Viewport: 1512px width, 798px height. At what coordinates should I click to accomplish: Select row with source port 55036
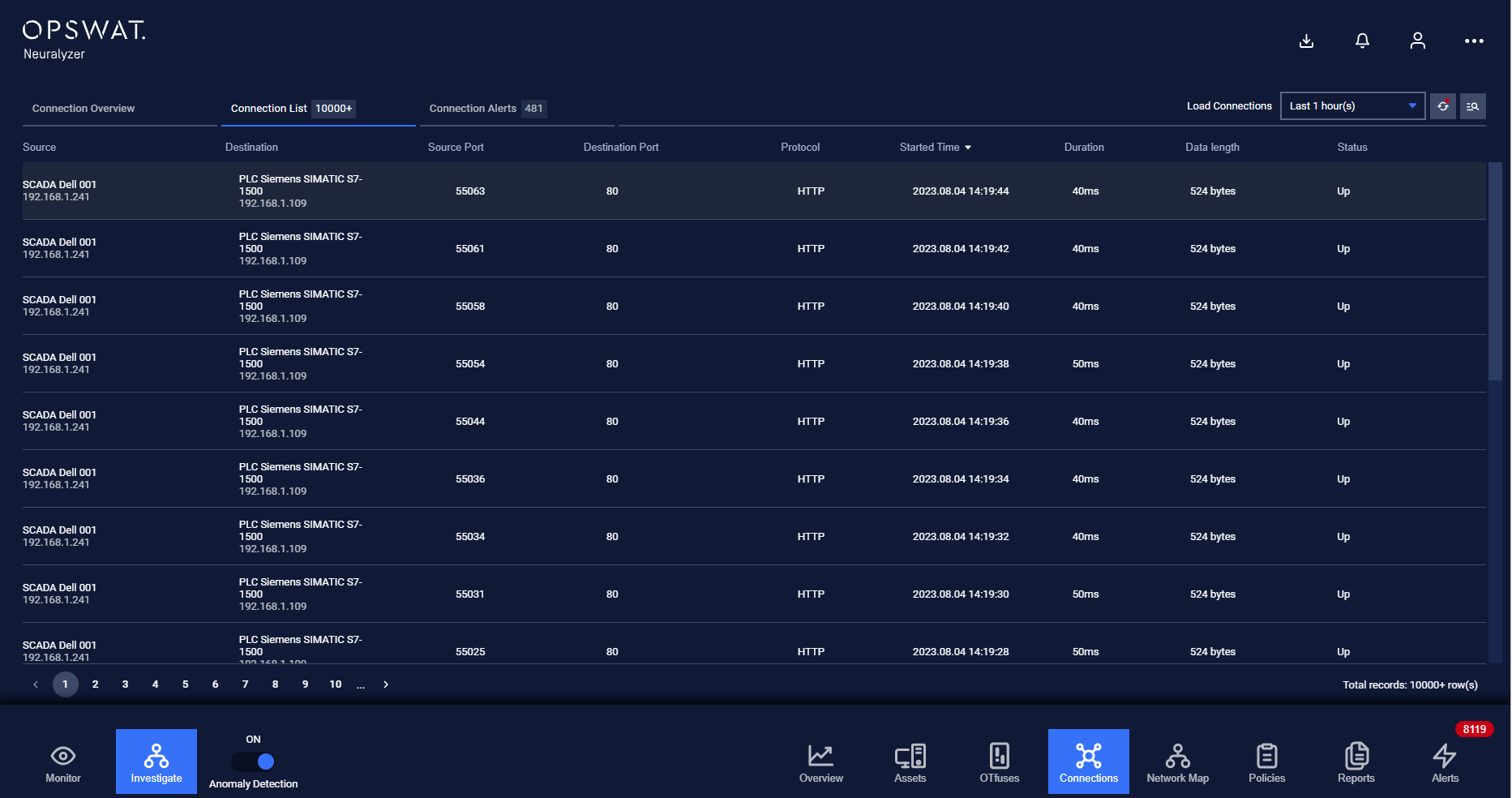click(754, 478)
